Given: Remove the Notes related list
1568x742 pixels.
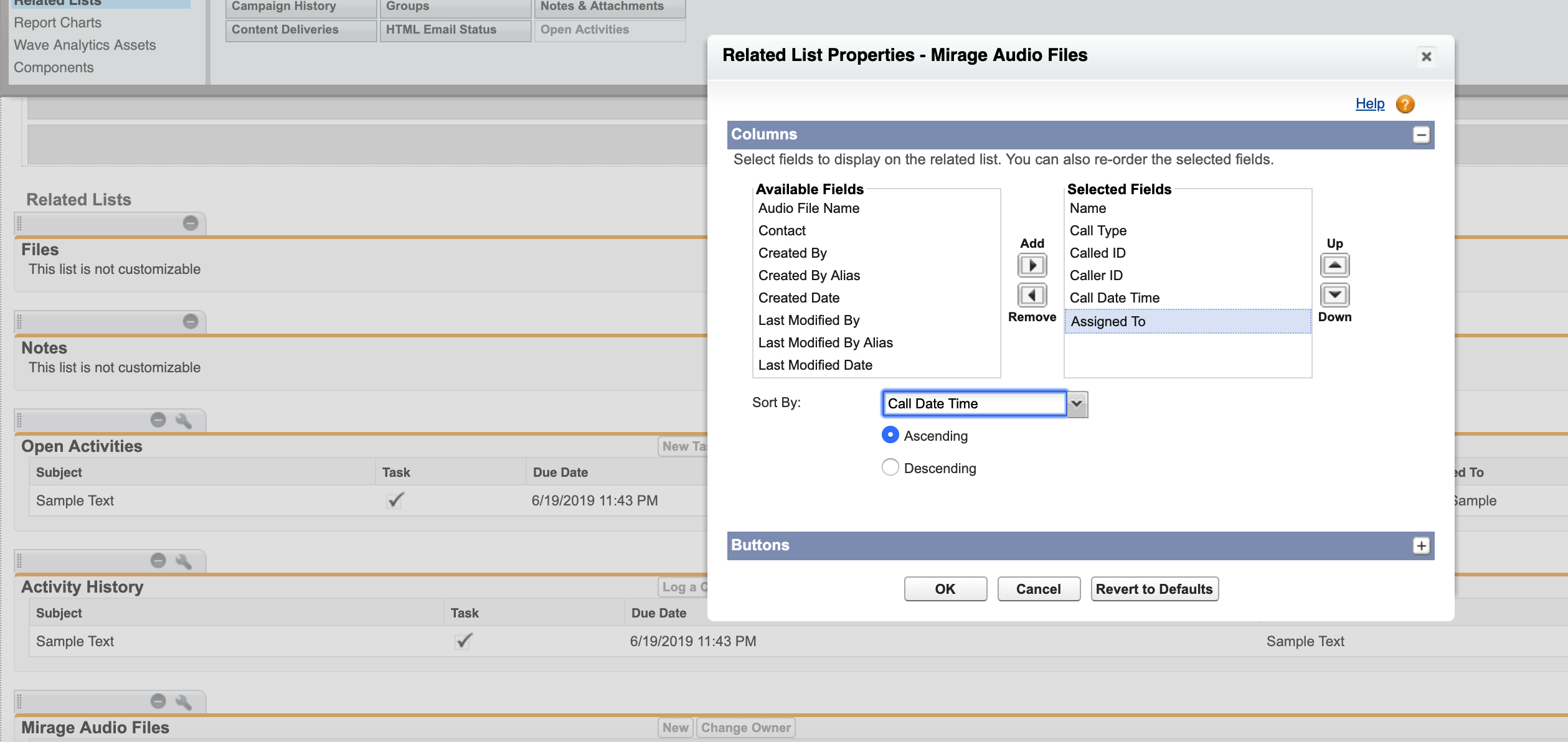Looking at the screenshot, I should pyautogui.click(x=191, y=321).
